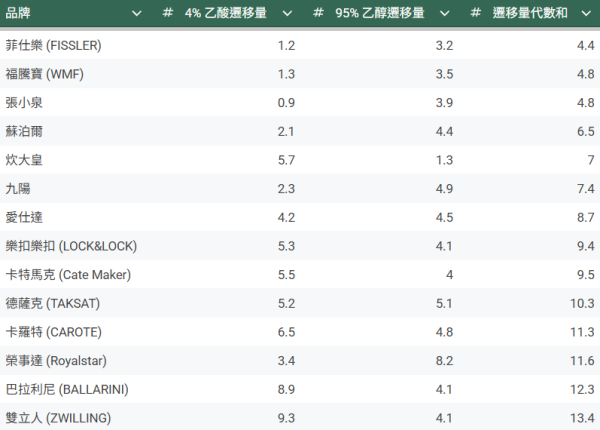Click 九陽's total value 7.4
600x430 pixels.
pos(586,188)
